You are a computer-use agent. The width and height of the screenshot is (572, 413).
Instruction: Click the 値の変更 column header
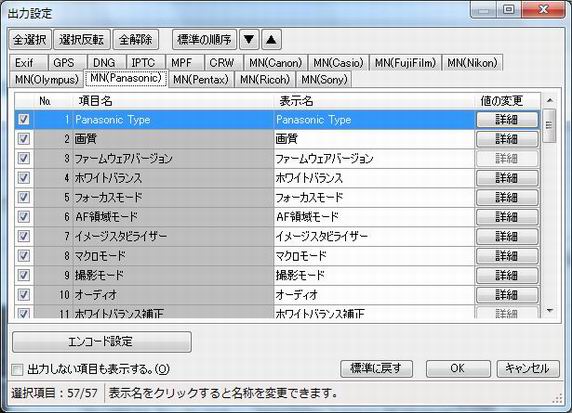coord(507,101)
